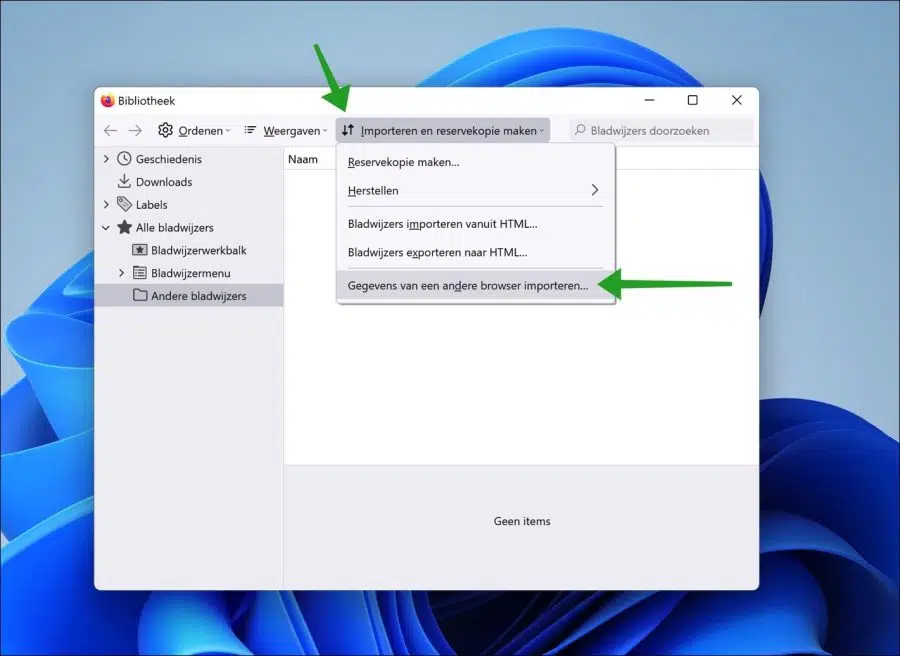This screenshot has height=656, width=900.
Task: Toggle the Importeren en reservekopie maken menu
Action: tap(443, 131)
